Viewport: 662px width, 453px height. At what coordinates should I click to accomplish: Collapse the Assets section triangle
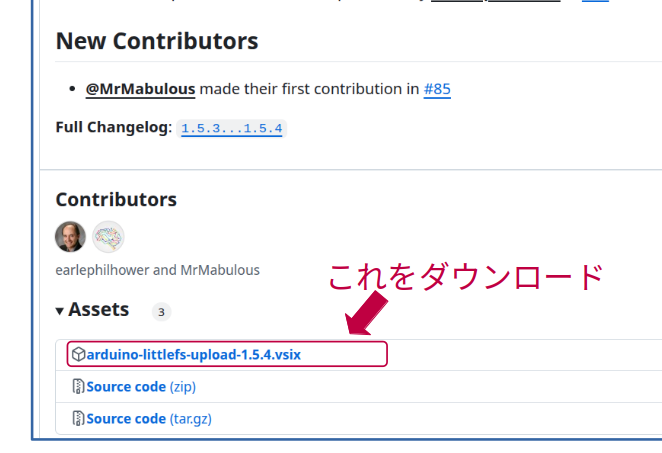tap(60, 311)
